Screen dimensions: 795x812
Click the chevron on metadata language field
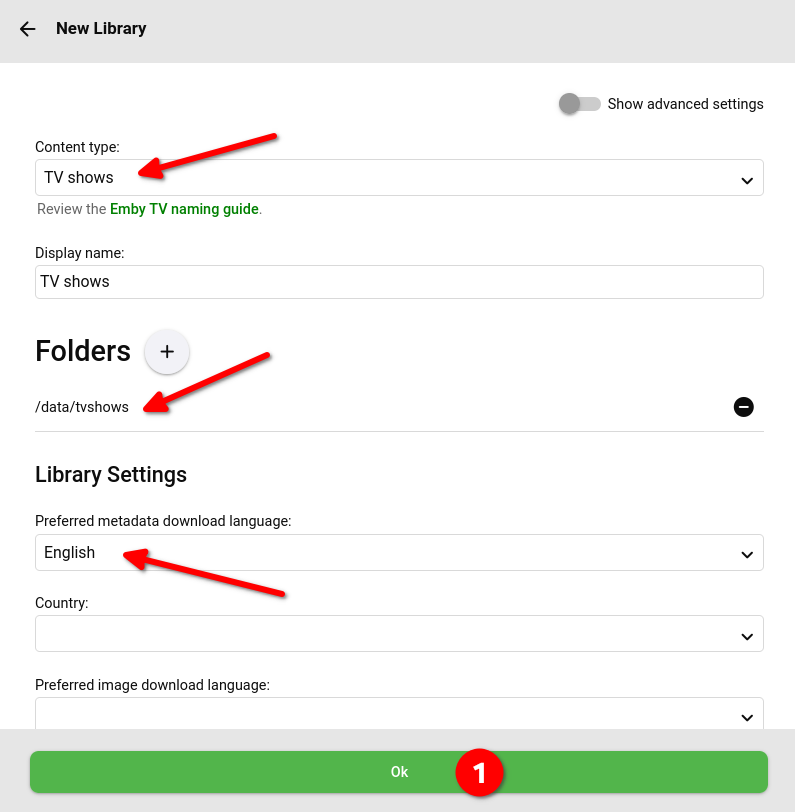[x=747, y=555]
